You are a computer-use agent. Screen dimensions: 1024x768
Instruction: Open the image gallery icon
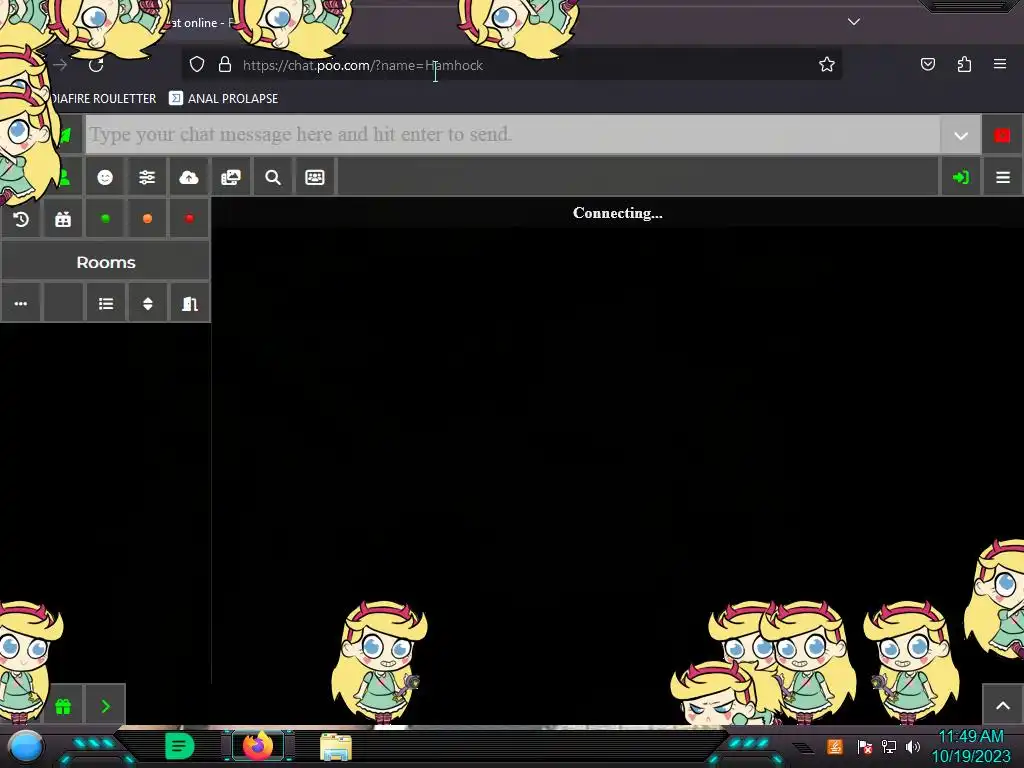pos(231,178)
